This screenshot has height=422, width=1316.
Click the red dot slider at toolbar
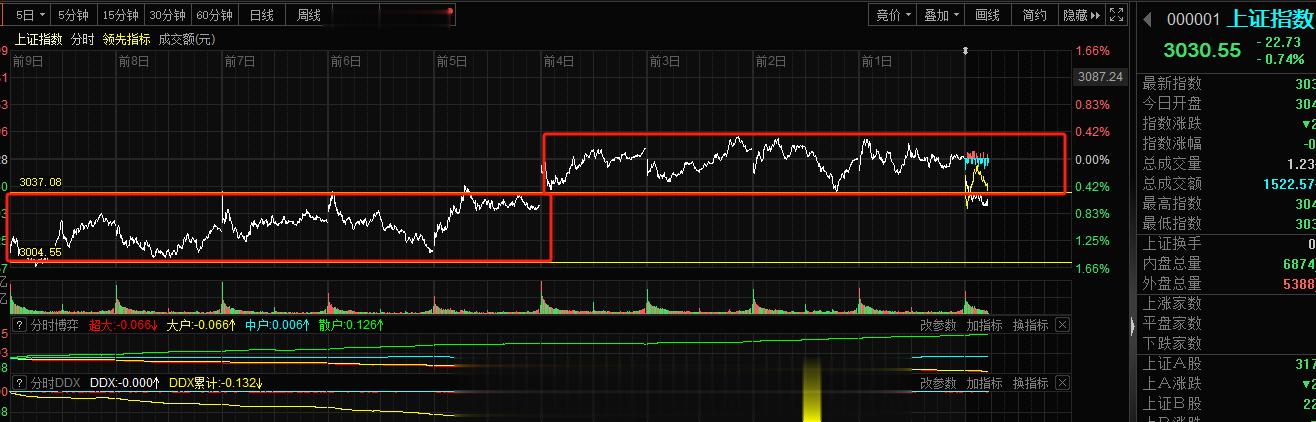(x=450, y=14)
